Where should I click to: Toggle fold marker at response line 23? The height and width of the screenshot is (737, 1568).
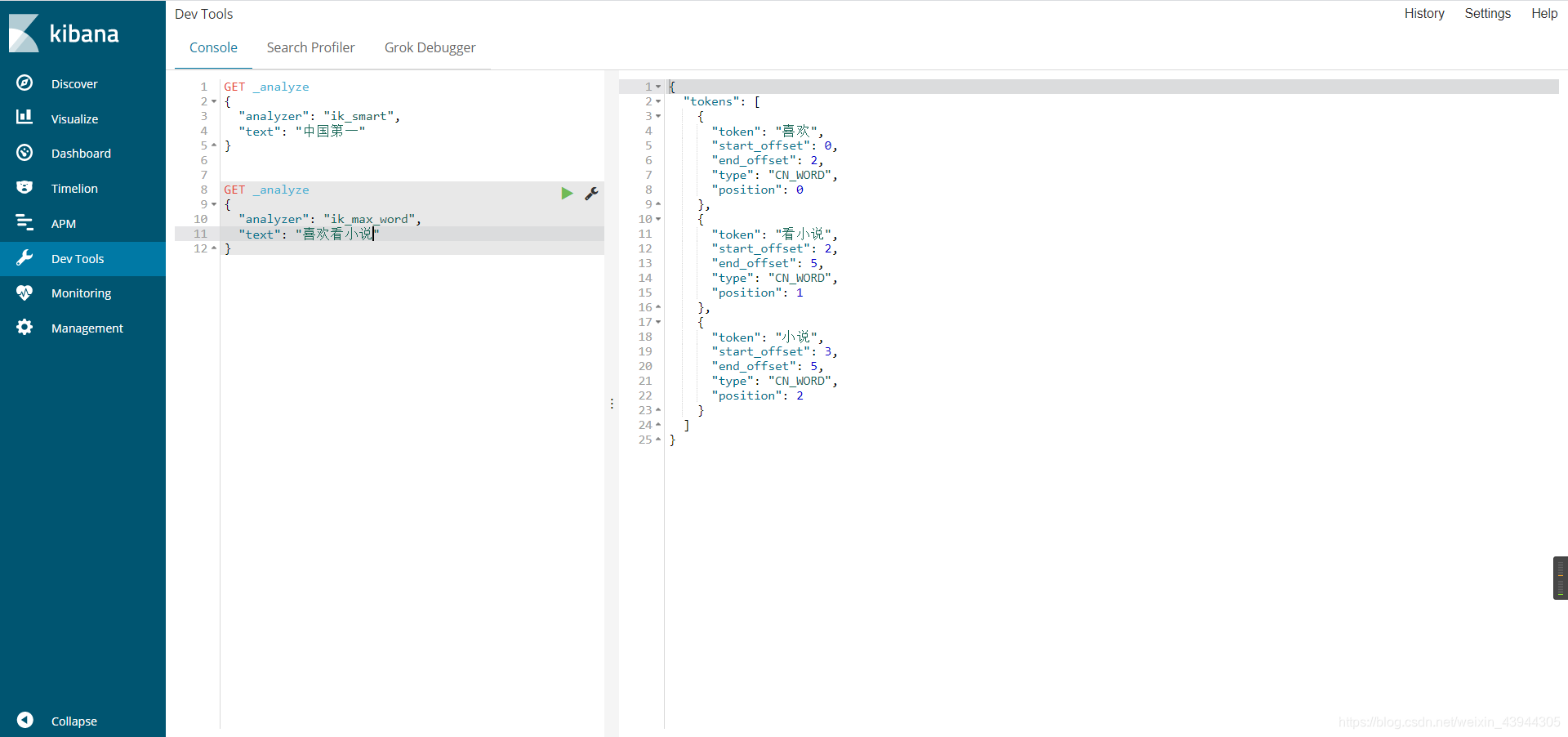(x=658, y=410)
